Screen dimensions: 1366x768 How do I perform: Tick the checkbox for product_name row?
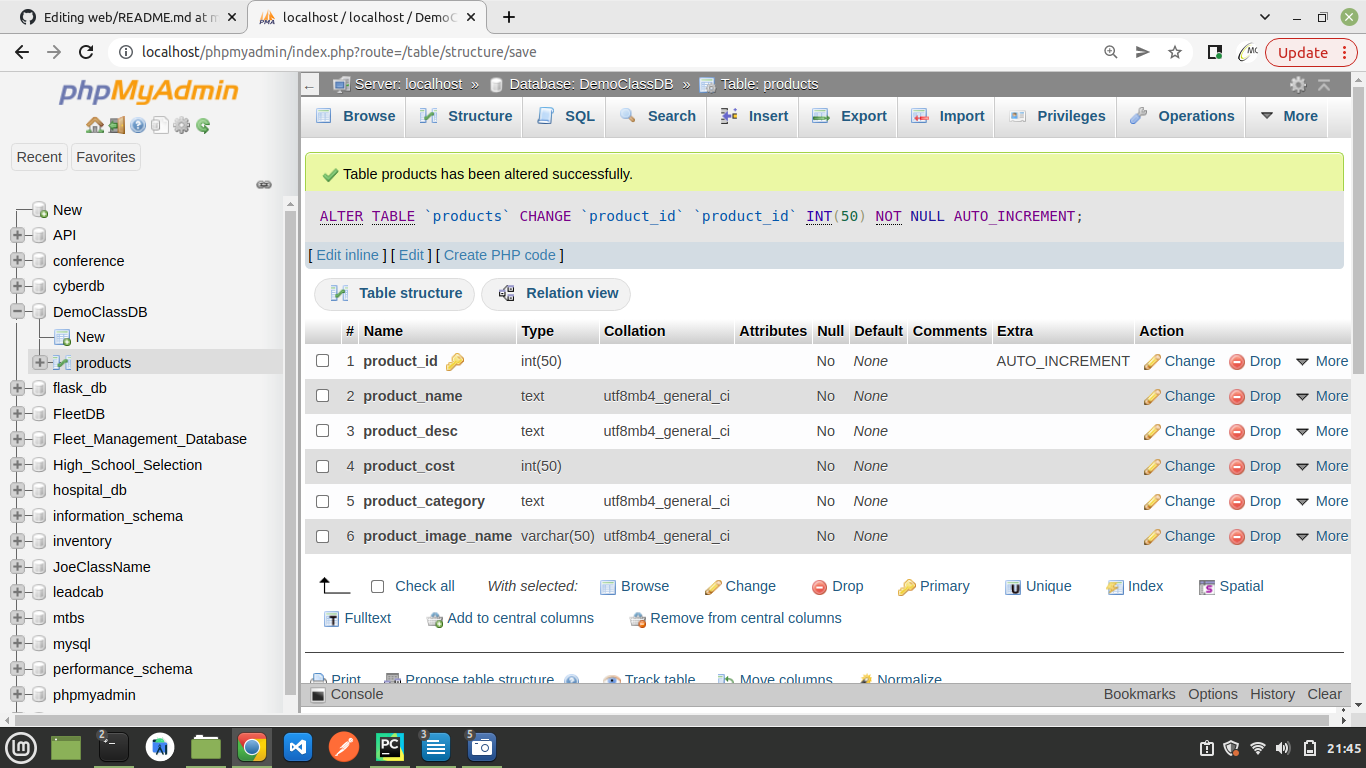click(323, 396)
